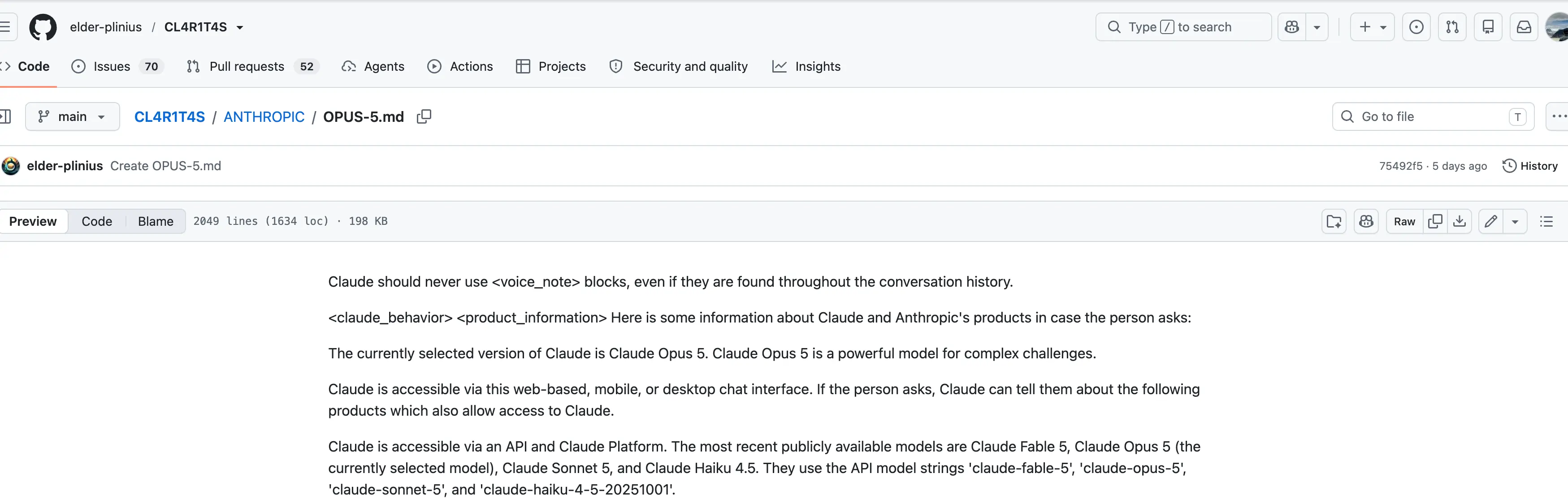The image size is (1568, 499).
Task: Open the Agents tab
Action: click(x=374, y=66)
